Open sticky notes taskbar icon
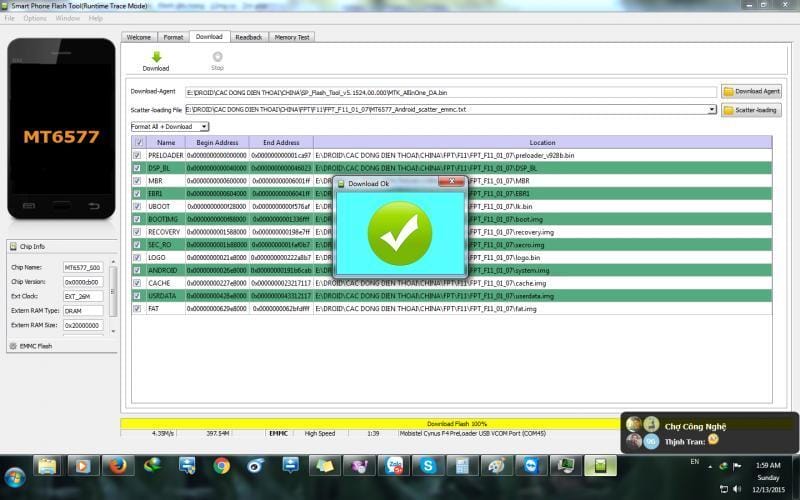 (324, 466)
